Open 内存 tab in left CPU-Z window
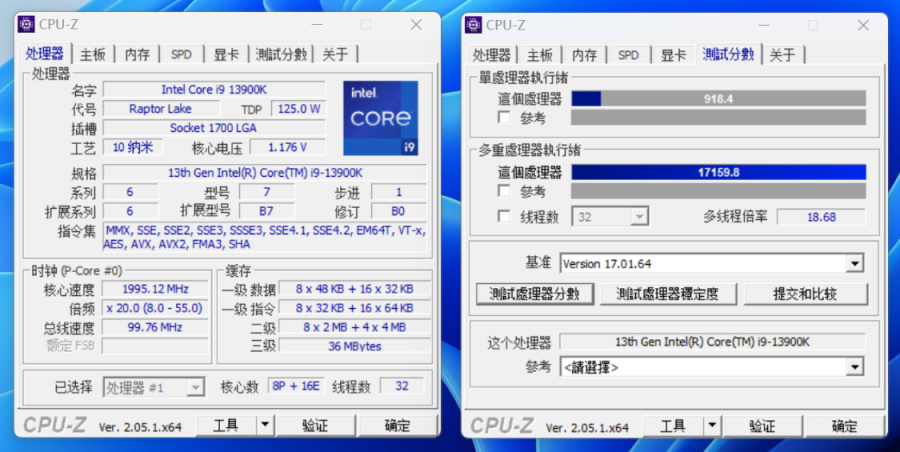Viewport: 900px width, 452px height. [x=137, y=55]
